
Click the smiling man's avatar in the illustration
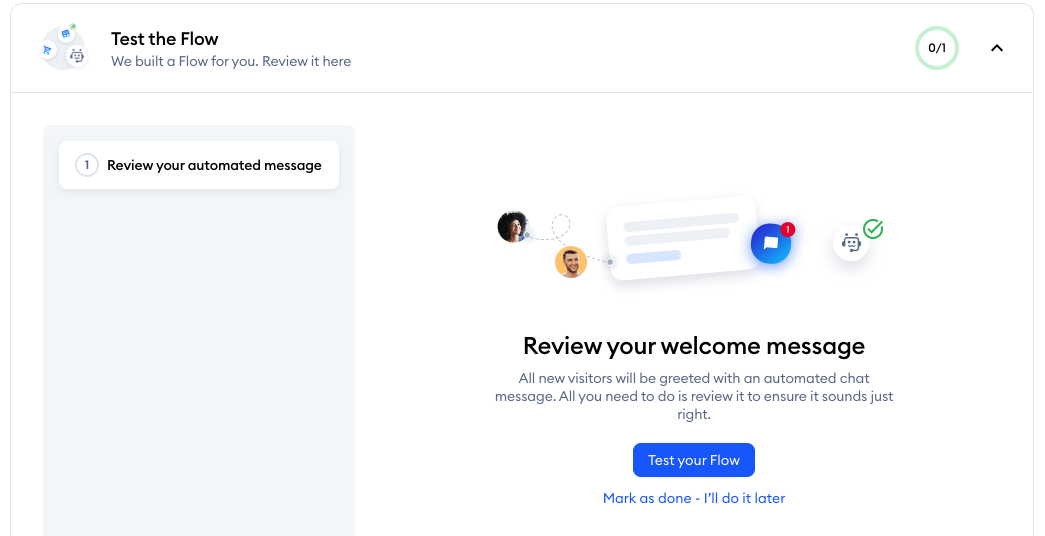[570, 262]
